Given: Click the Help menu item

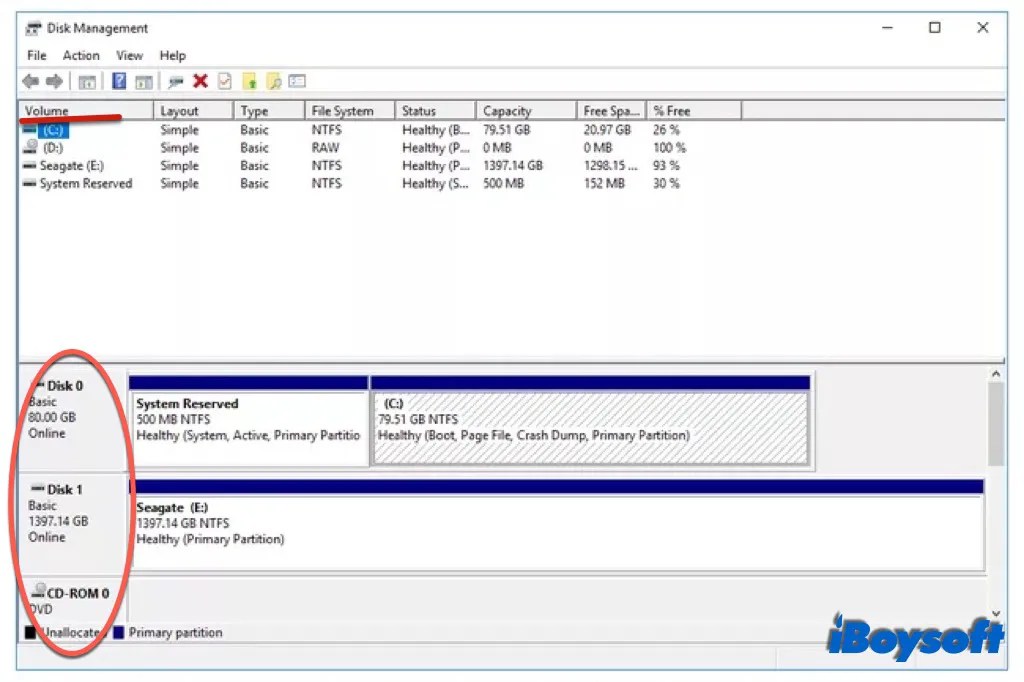Looking at the screenshot, I should pos(172,55).
